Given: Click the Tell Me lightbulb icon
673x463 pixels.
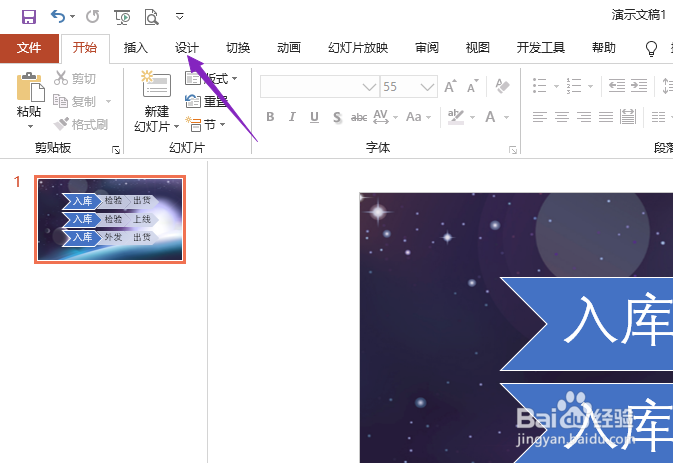Looking at the screenshot, I should [x=652, y=48].
